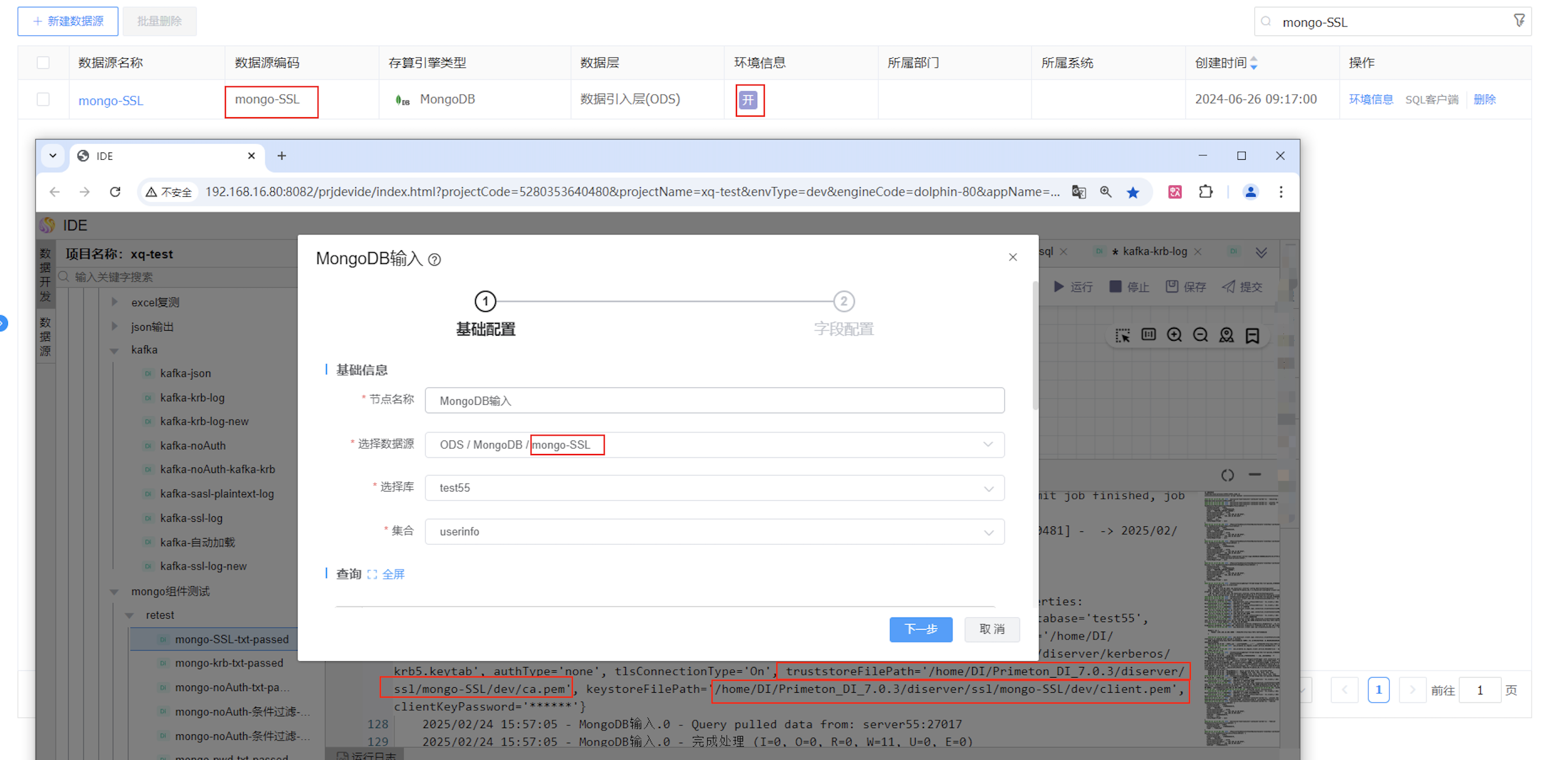Open the 选择数据源 dropdown

point(714,444)
